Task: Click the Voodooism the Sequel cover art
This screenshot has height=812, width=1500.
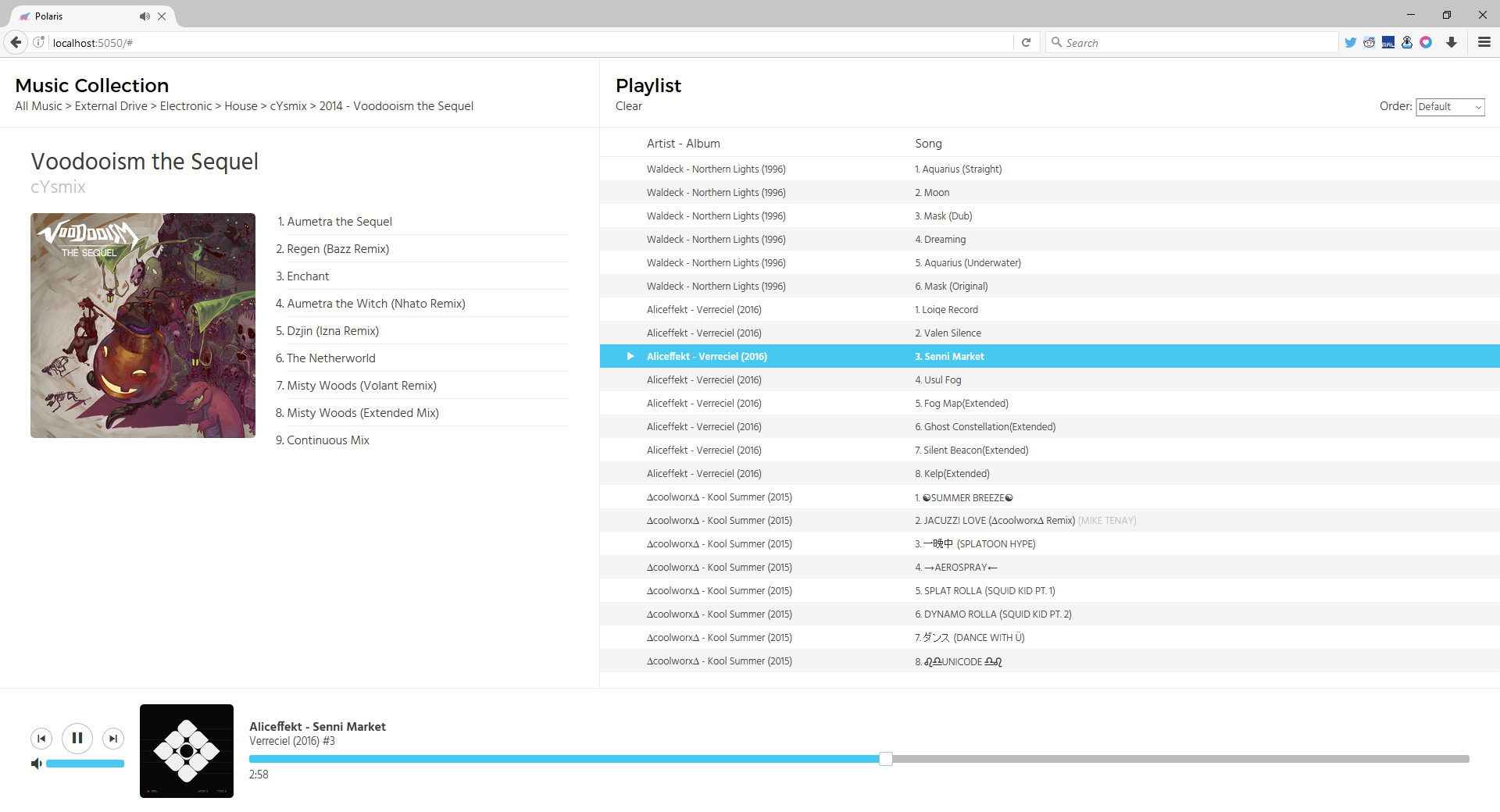Action: coord(143,326)
